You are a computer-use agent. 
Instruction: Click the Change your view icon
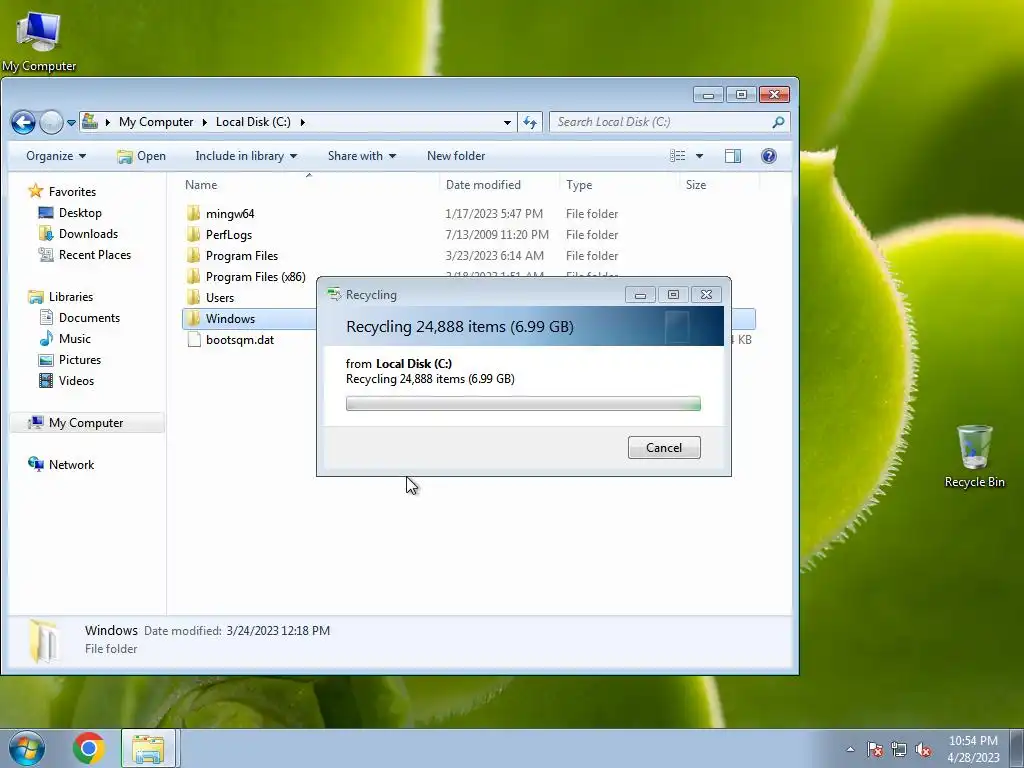pyautogui.click(x=677, y=155)
